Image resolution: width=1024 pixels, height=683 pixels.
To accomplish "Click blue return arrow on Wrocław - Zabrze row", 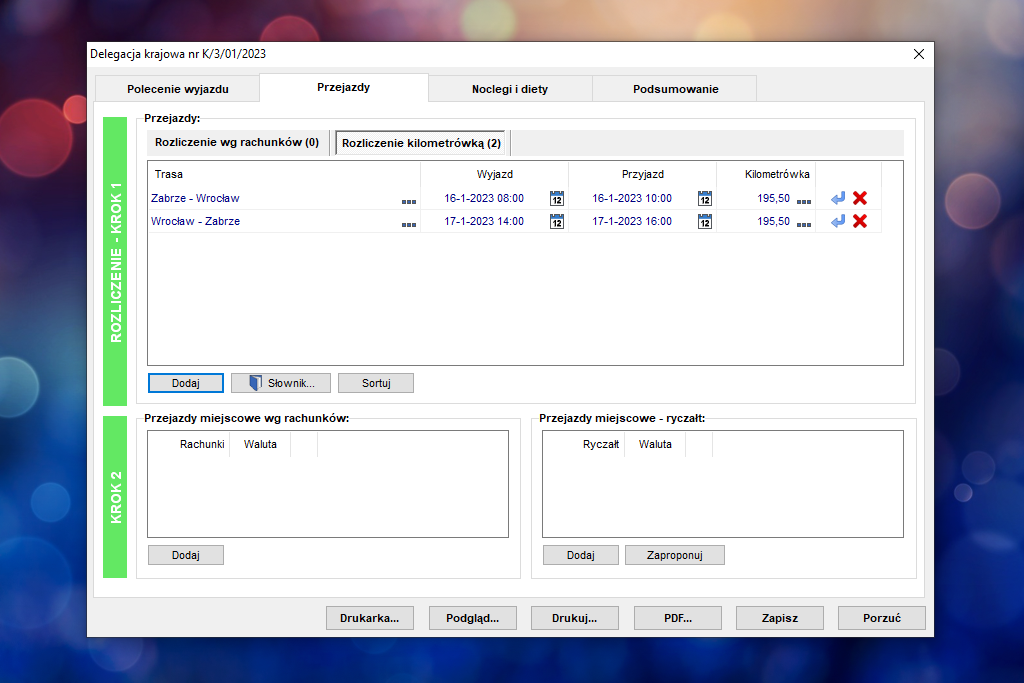I will (x=838, y=221).
